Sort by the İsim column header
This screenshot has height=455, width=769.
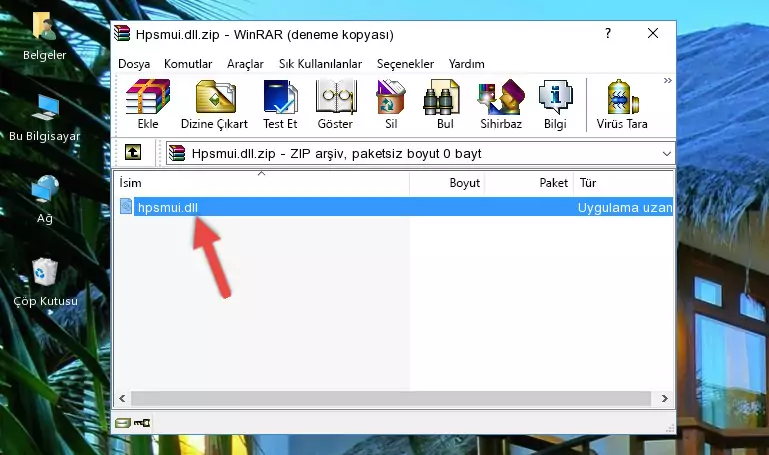point(262,183)
